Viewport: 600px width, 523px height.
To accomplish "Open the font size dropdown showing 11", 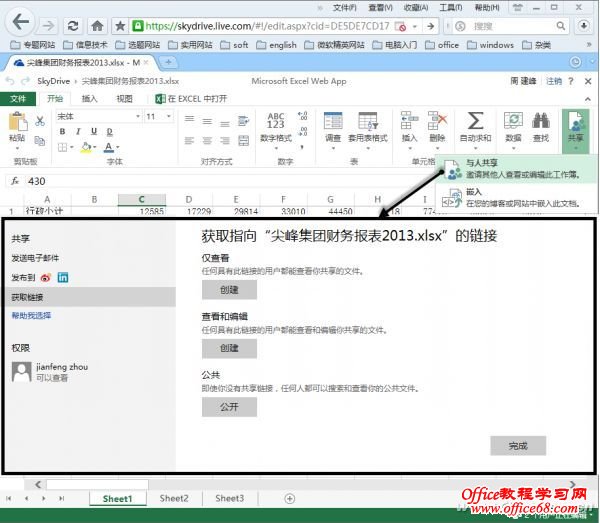I will pos(166,117).
